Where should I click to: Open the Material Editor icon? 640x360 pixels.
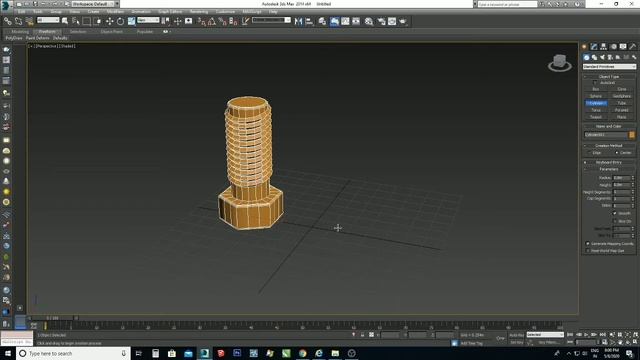coord(369,21)
